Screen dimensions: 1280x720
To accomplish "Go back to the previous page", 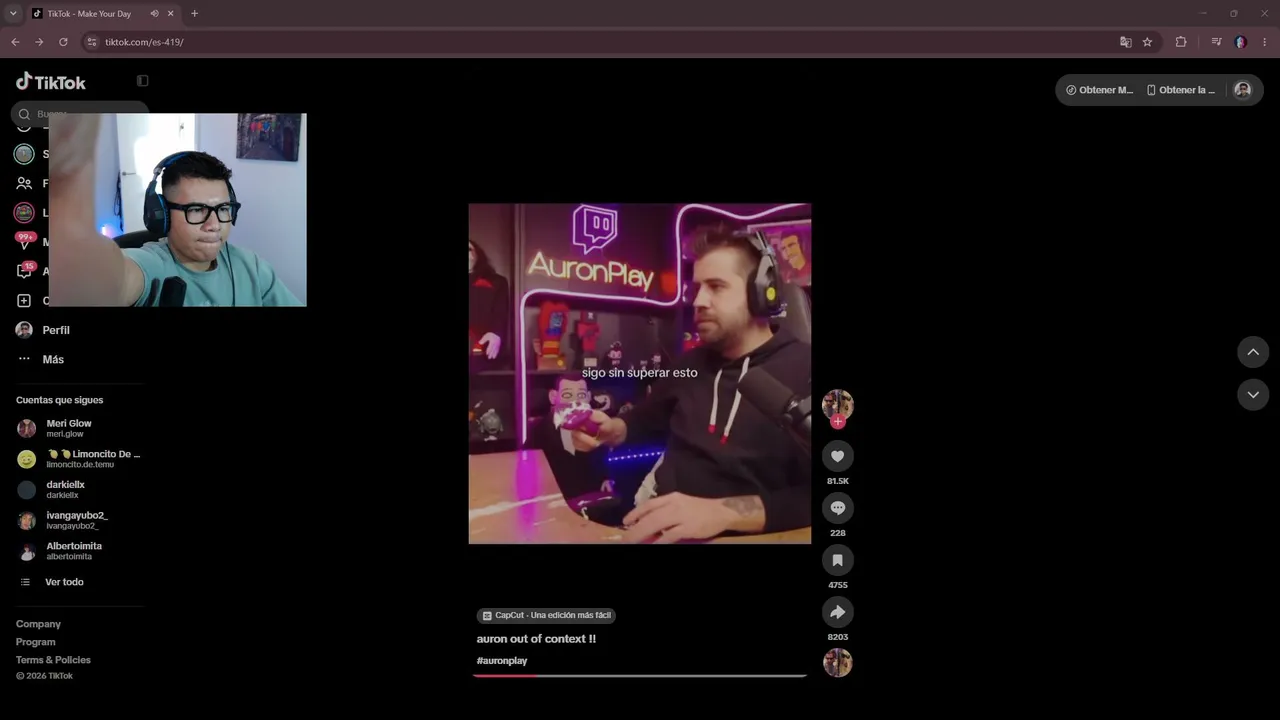I will 15,42.
